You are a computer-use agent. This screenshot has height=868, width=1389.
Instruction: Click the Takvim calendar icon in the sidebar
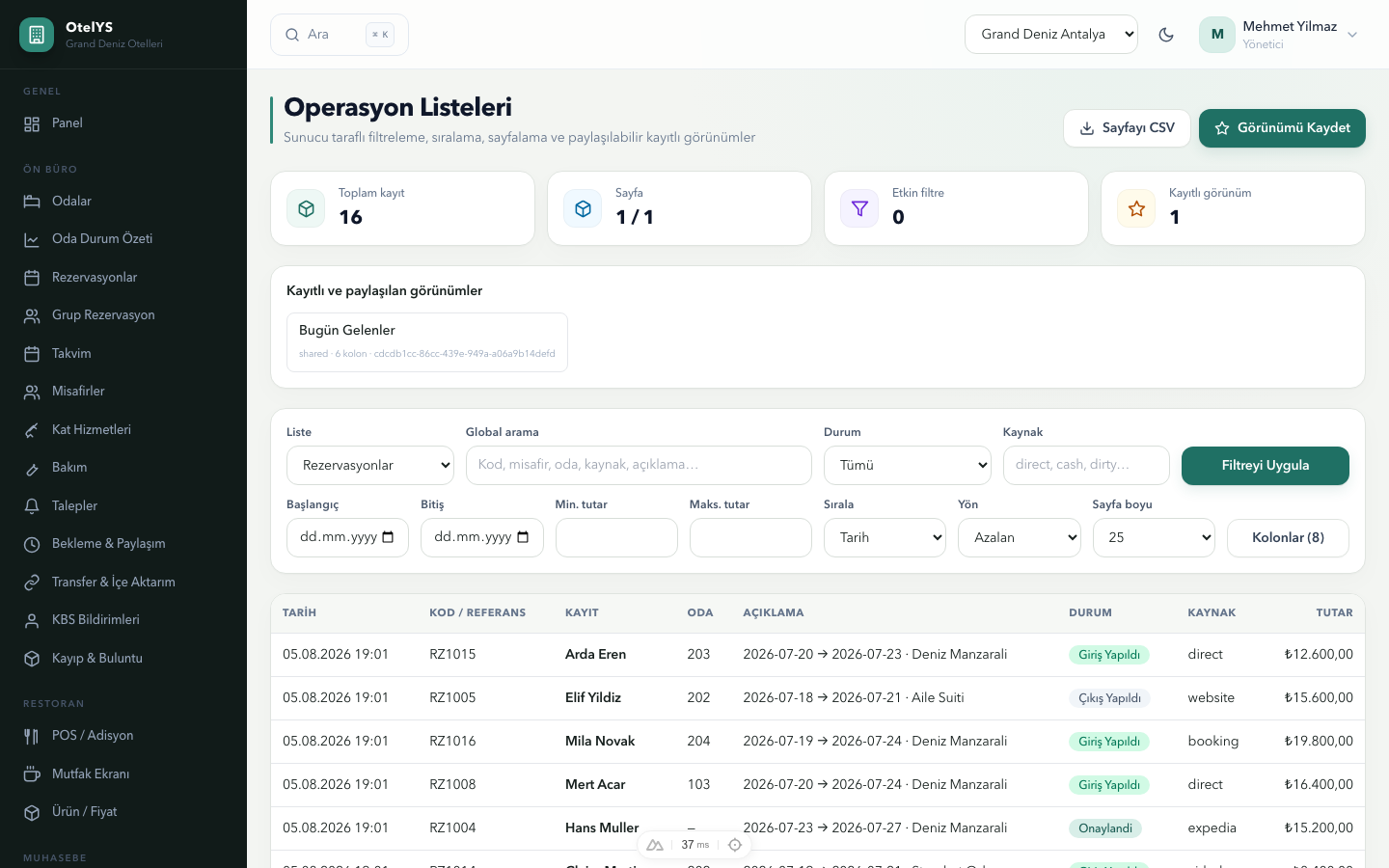click(x=32, y=354)
